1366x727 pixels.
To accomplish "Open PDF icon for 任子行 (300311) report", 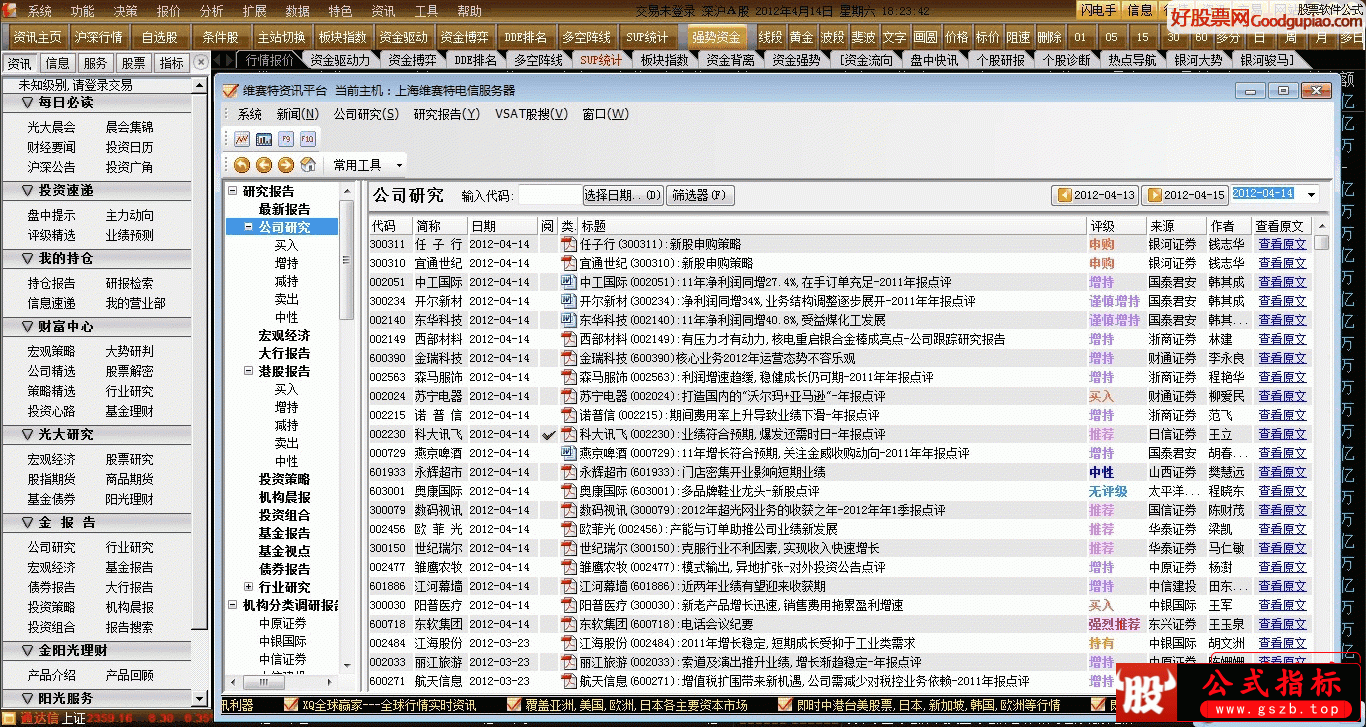I will [x=568, y=244].
